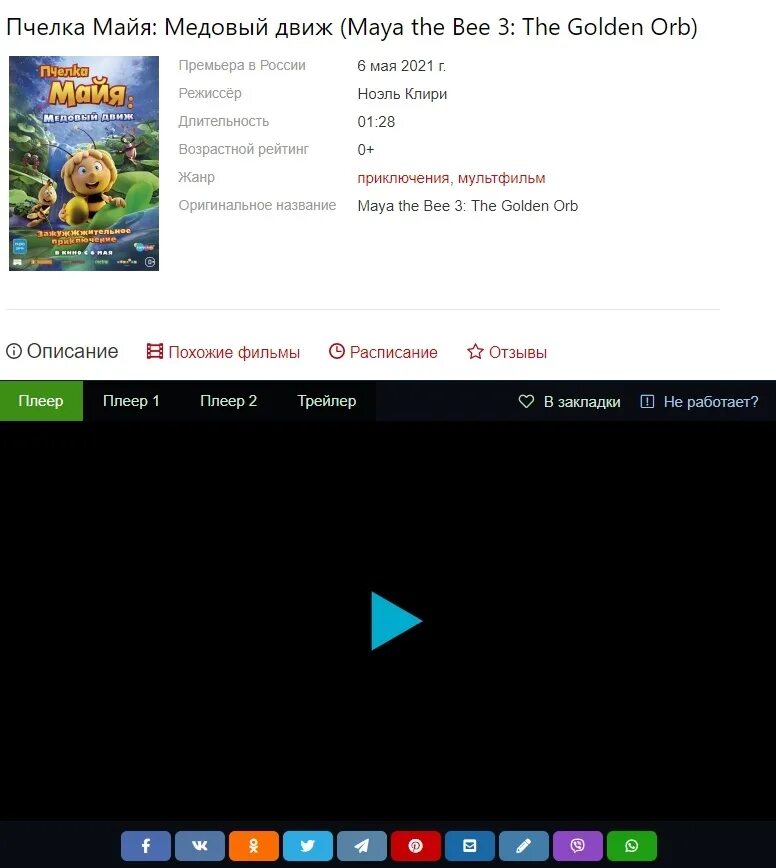The height and width of the screenshot is (868, 776).
Task: Share by email envelope icon
Action: tap(469, 845)
